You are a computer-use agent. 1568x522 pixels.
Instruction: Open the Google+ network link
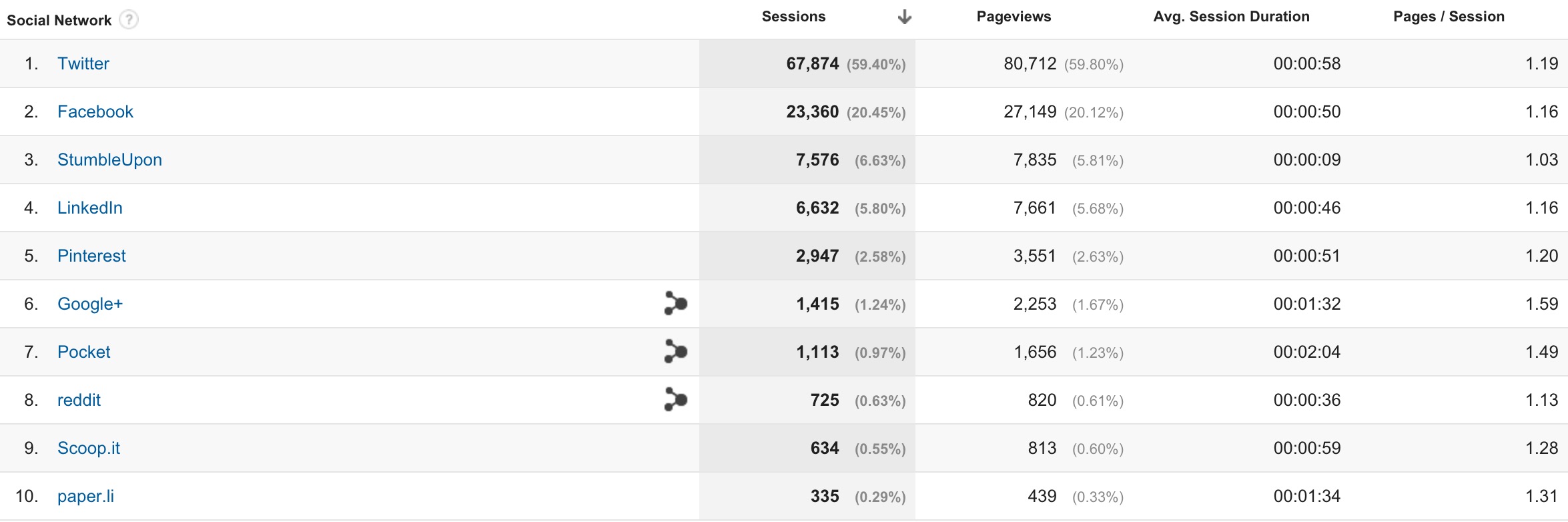click(90, 304)
